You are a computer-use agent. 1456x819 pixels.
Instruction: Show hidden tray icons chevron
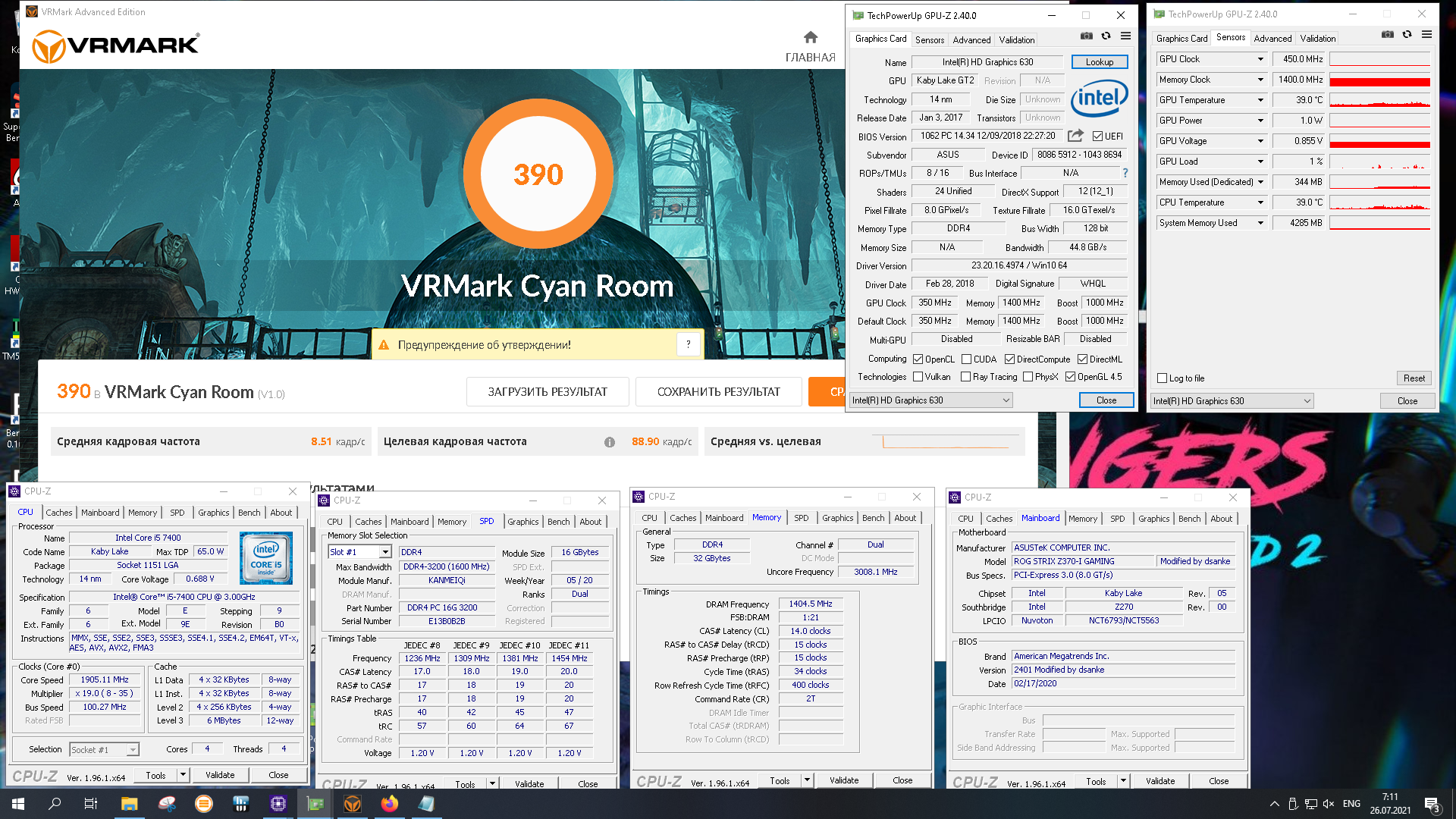[1274, 804]
